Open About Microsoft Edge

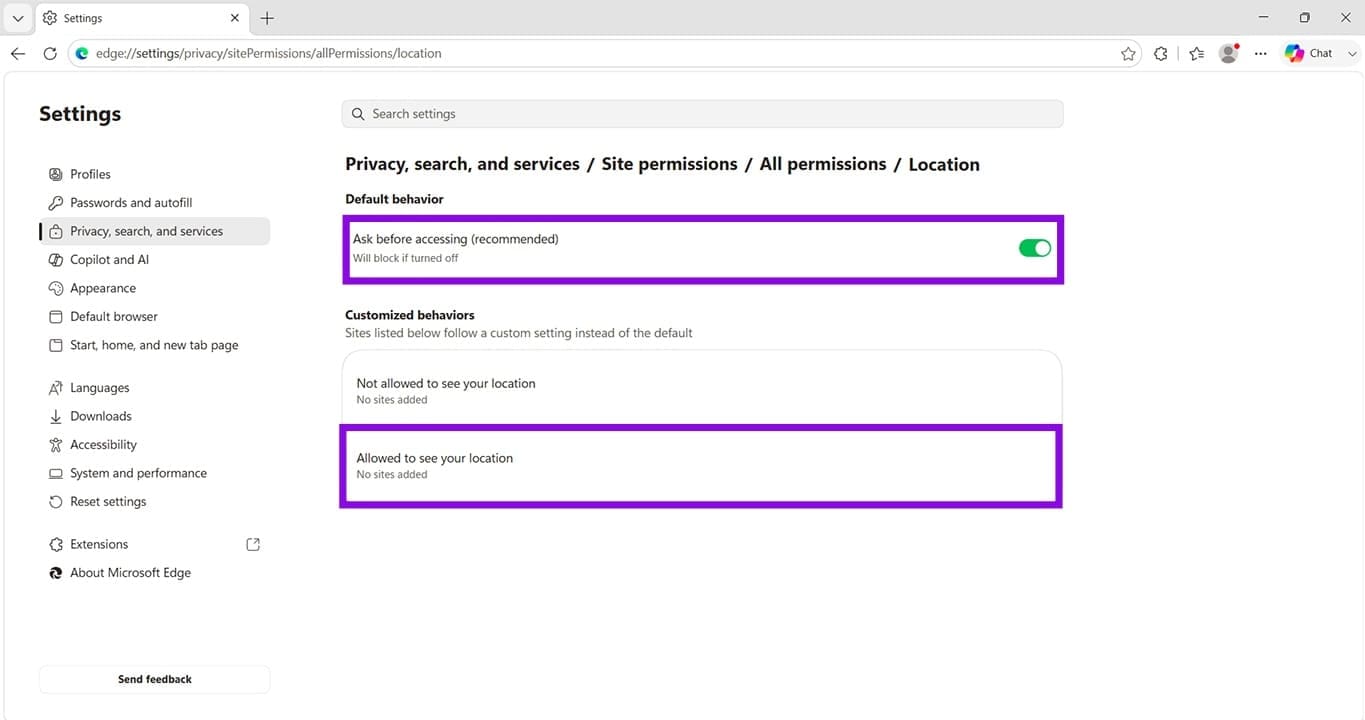[155, 573]
